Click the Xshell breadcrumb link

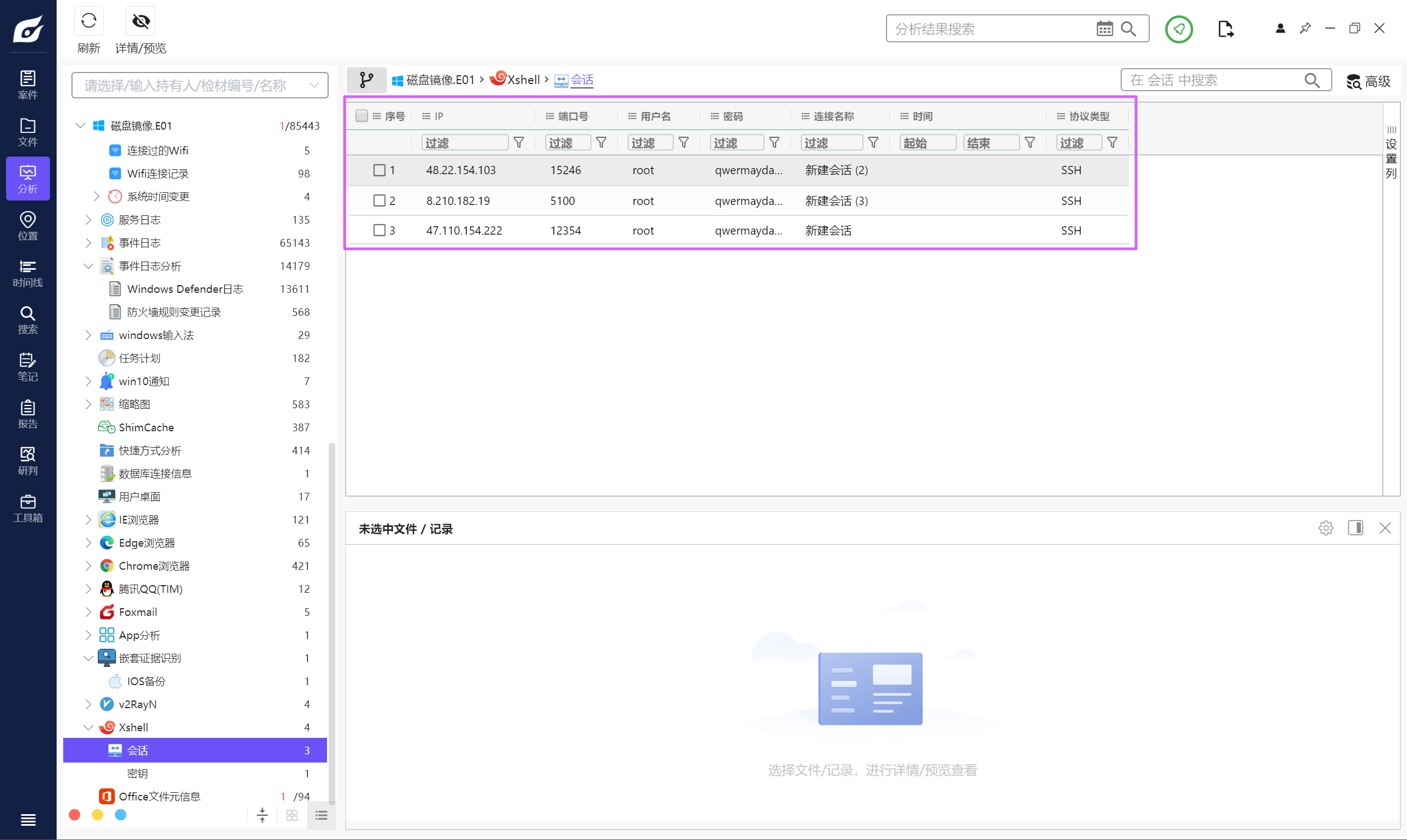point(514,80)
